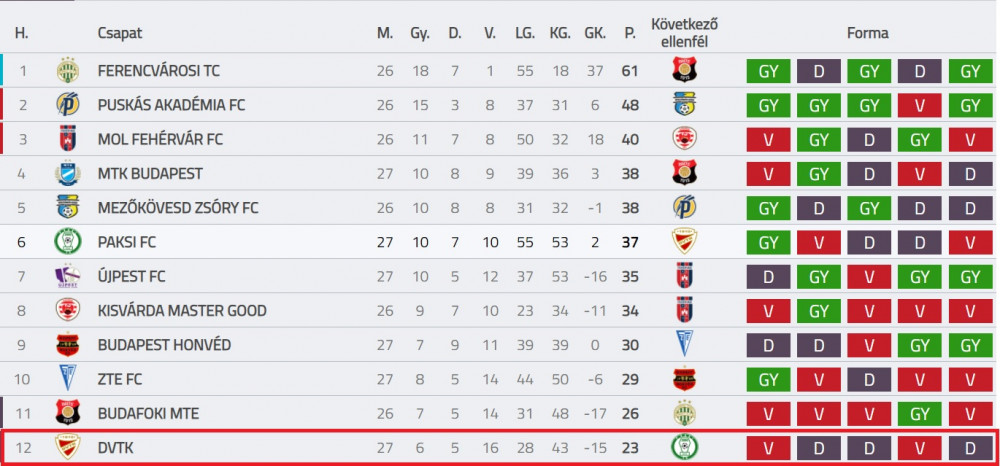Click Ferencváros's first green GY form badge
Screen dimensions: 1000x466
coord(768,71)
